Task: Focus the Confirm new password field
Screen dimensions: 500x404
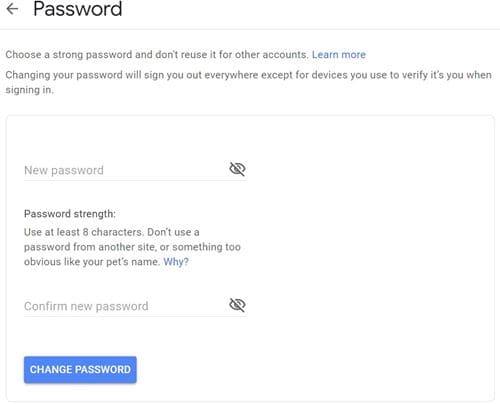Action: click(x=125, y=306)
